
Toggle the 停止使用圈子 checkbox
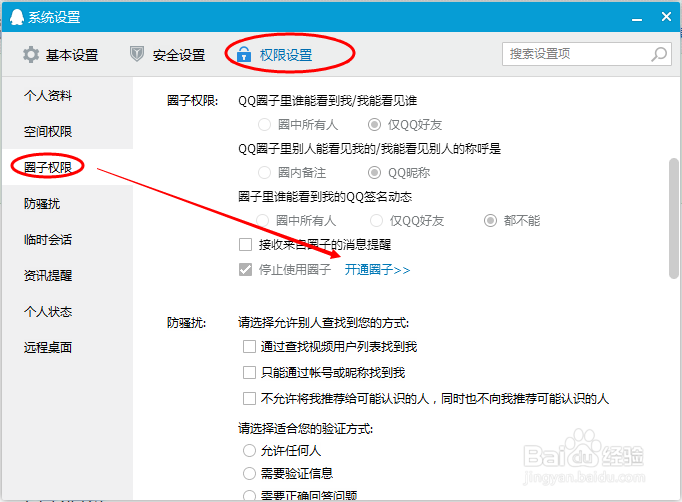245,270
